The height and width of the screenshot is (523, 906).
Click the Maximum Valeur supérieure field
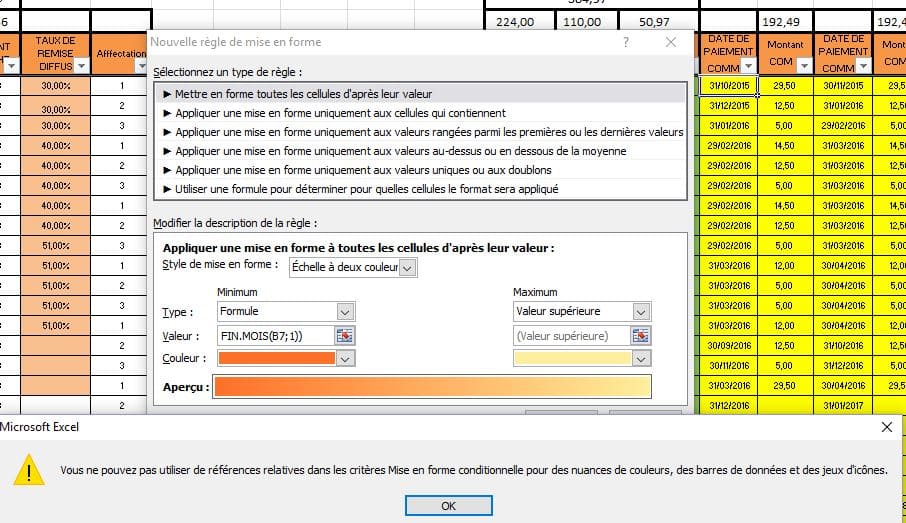(571, 336)
